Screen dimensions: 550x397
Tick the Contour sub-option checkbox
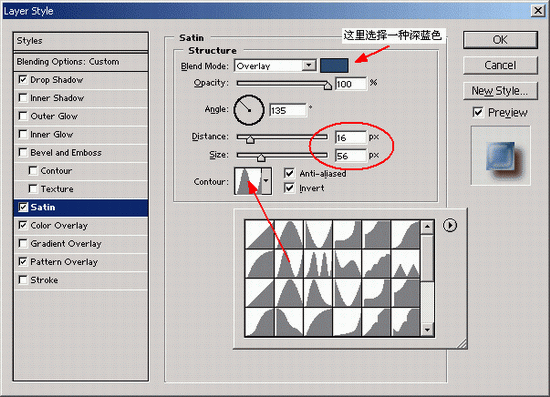tap(33, 170)
